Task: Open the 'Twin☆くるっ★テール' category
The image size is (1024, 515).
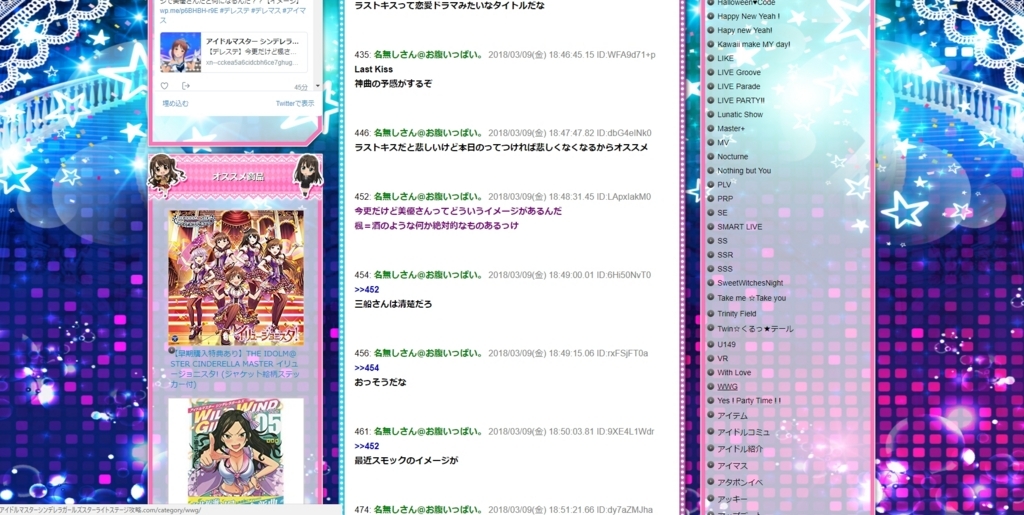Action: [756, 329]
